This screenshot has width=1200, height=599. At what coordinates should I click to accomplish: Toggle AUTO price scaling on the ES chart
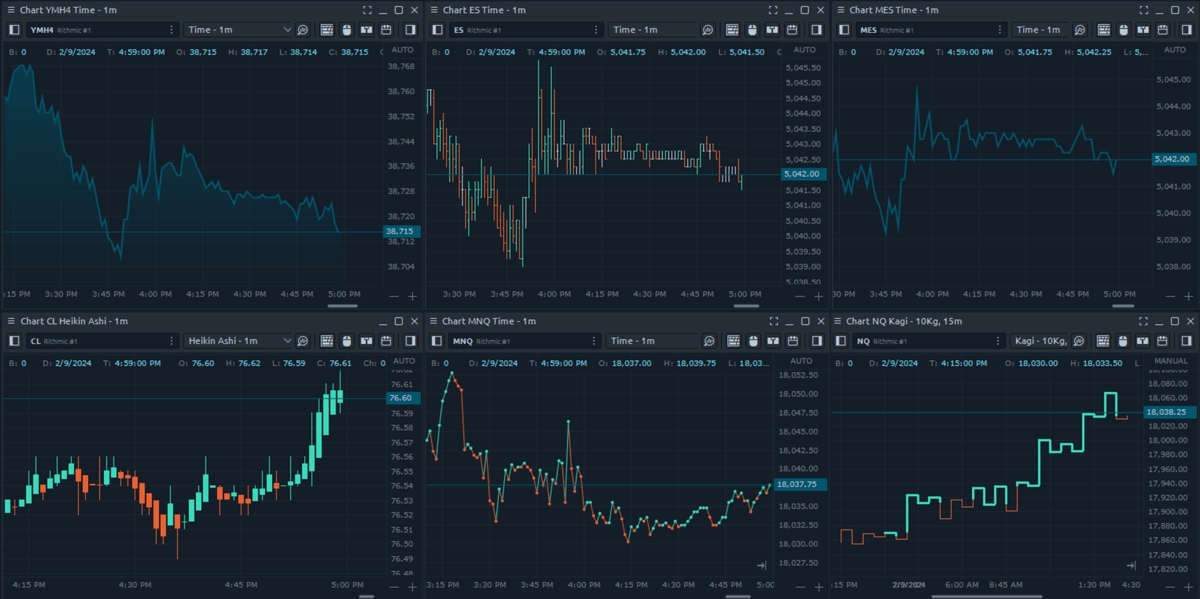click(x=803, y=48)
